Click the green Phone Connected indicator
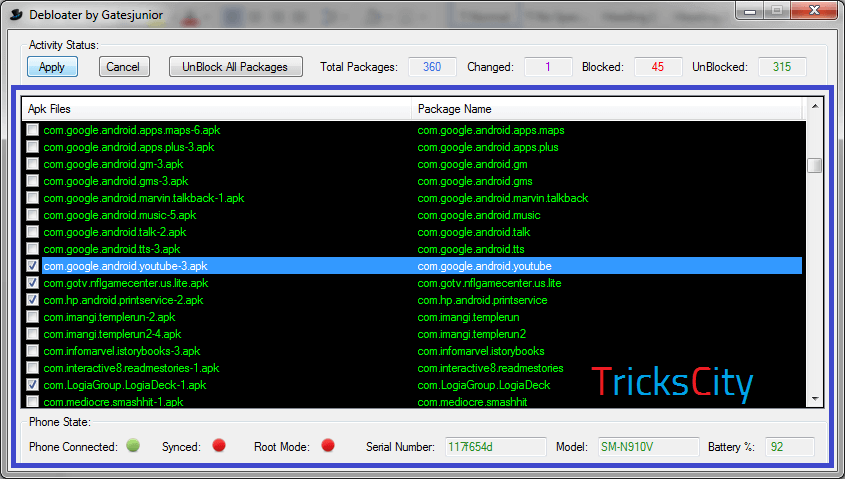The image size is (845, 479). pos(133,445)
